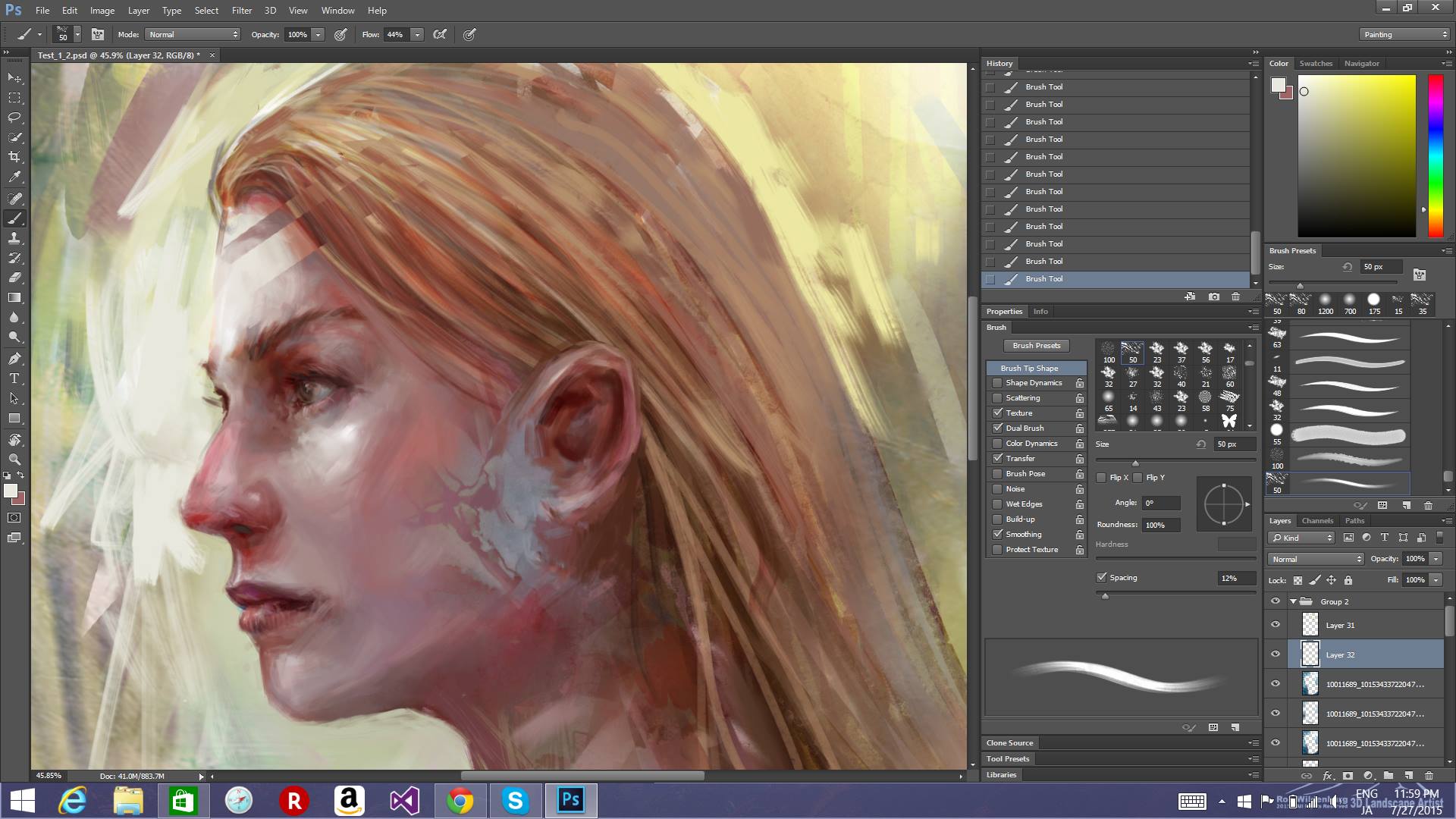Select the Gradient tool

point(14,298)
